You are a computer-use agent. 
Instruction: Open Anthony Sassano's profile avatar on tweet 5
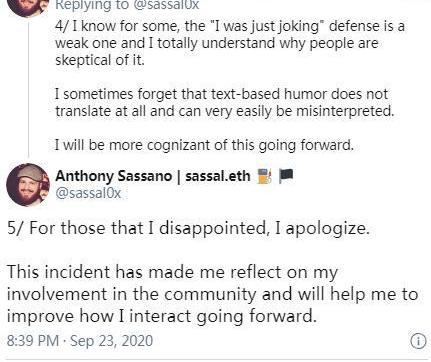28,184
